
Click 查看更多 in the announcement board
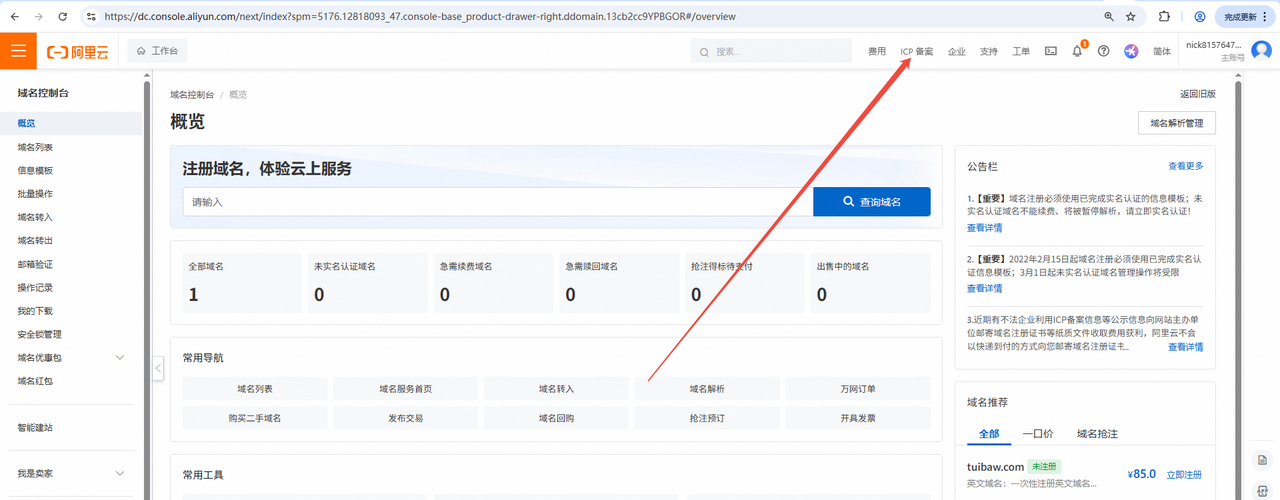(x=1185, y=166)
